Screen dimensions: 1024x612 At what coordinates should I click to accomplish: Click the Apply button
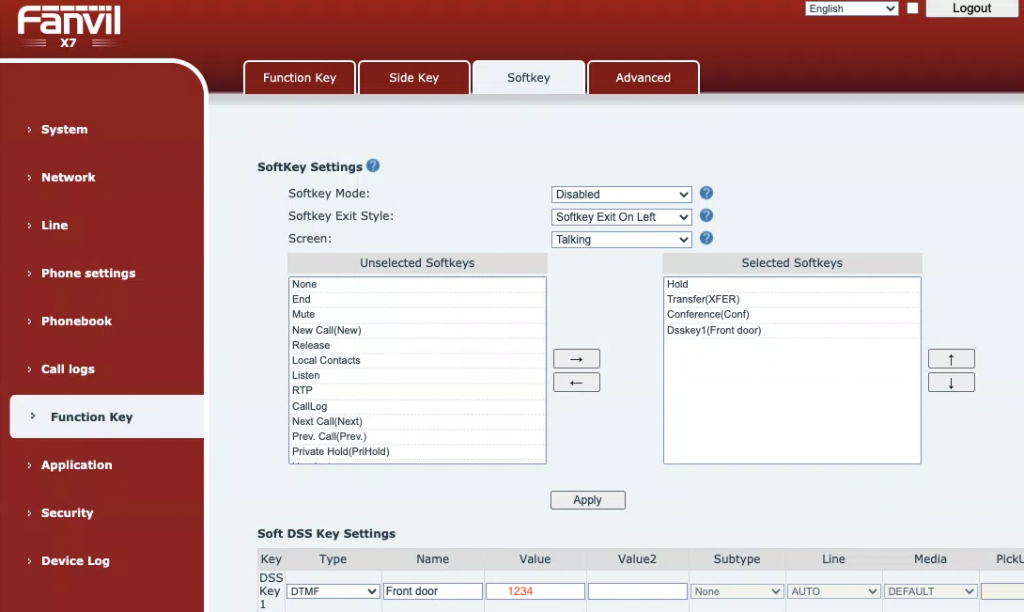[x=587, y=500]
